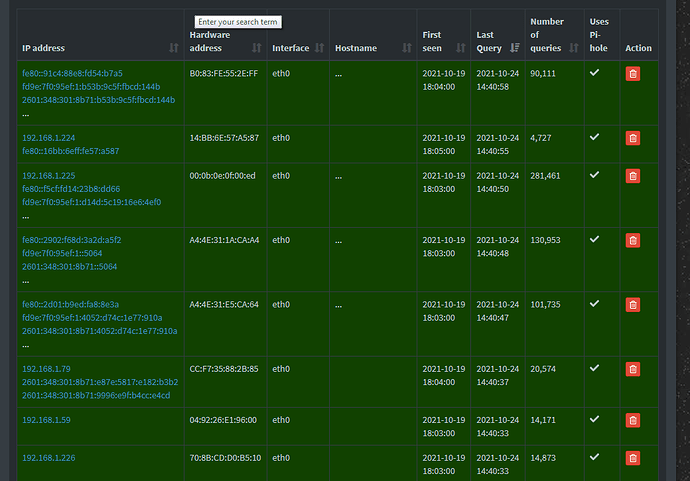Open the 192.168.1.224 IP address link
This screenshot has width=690, height=481.
coord(48,138)
